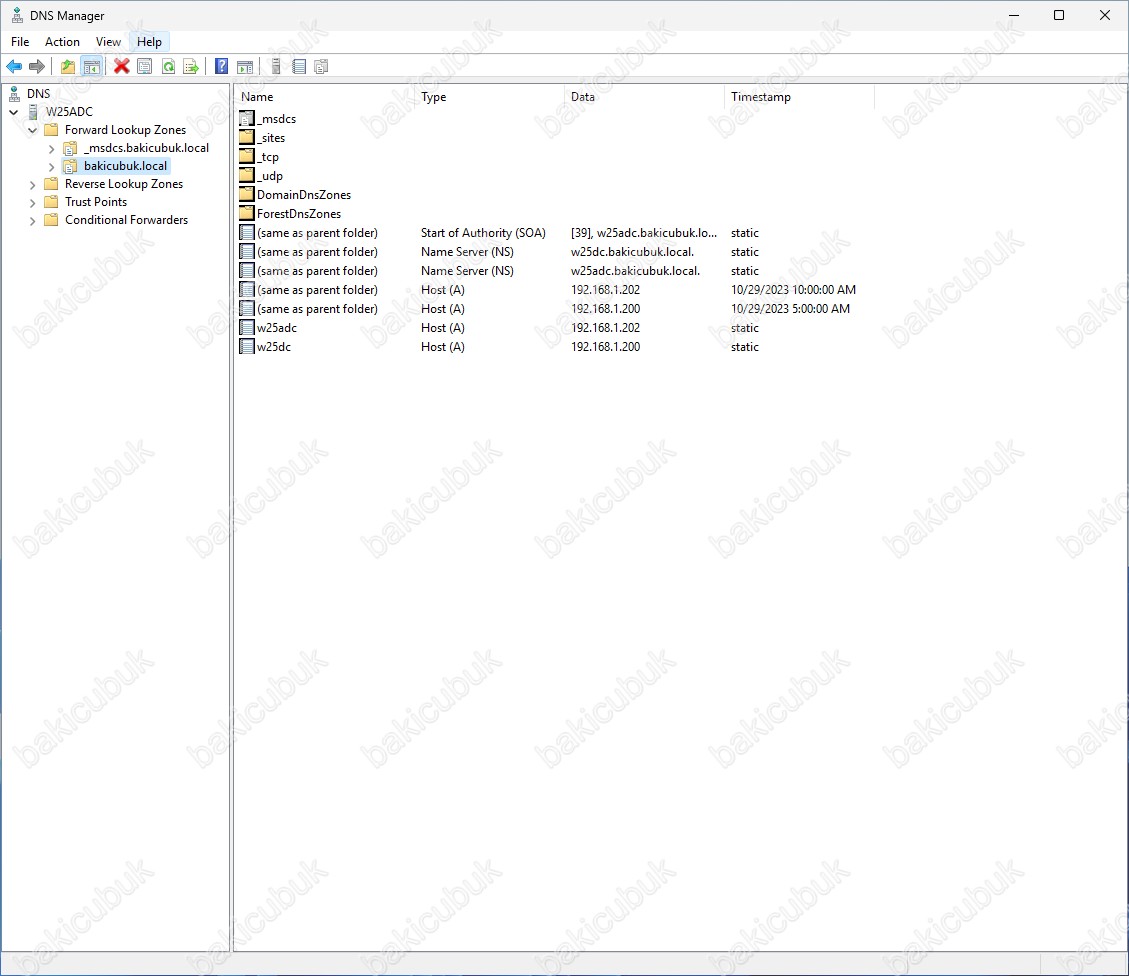
Task: Click the DomainDnsZones folder icon
Action: 247,194
